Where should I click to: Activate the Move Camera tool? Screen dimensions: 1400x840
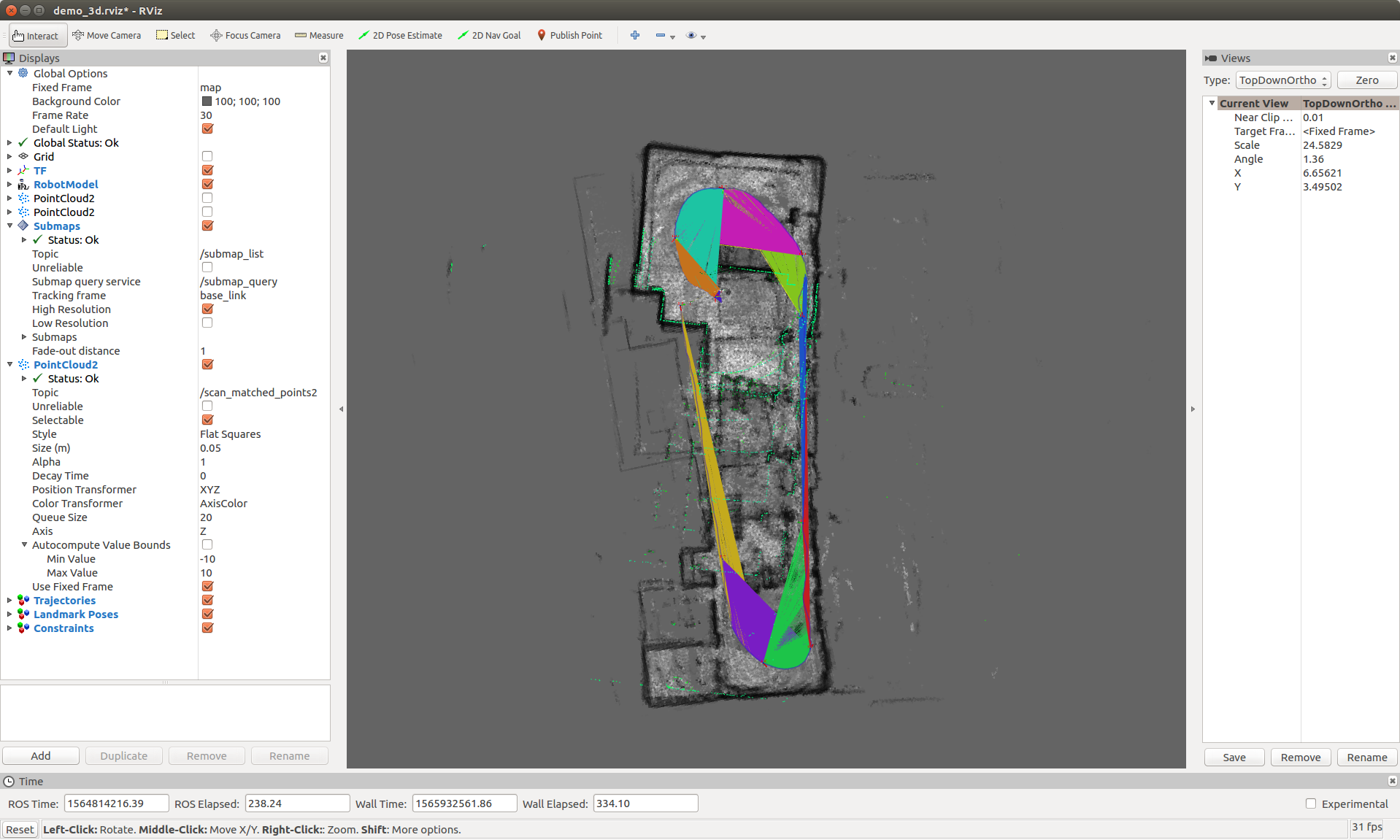107,35
